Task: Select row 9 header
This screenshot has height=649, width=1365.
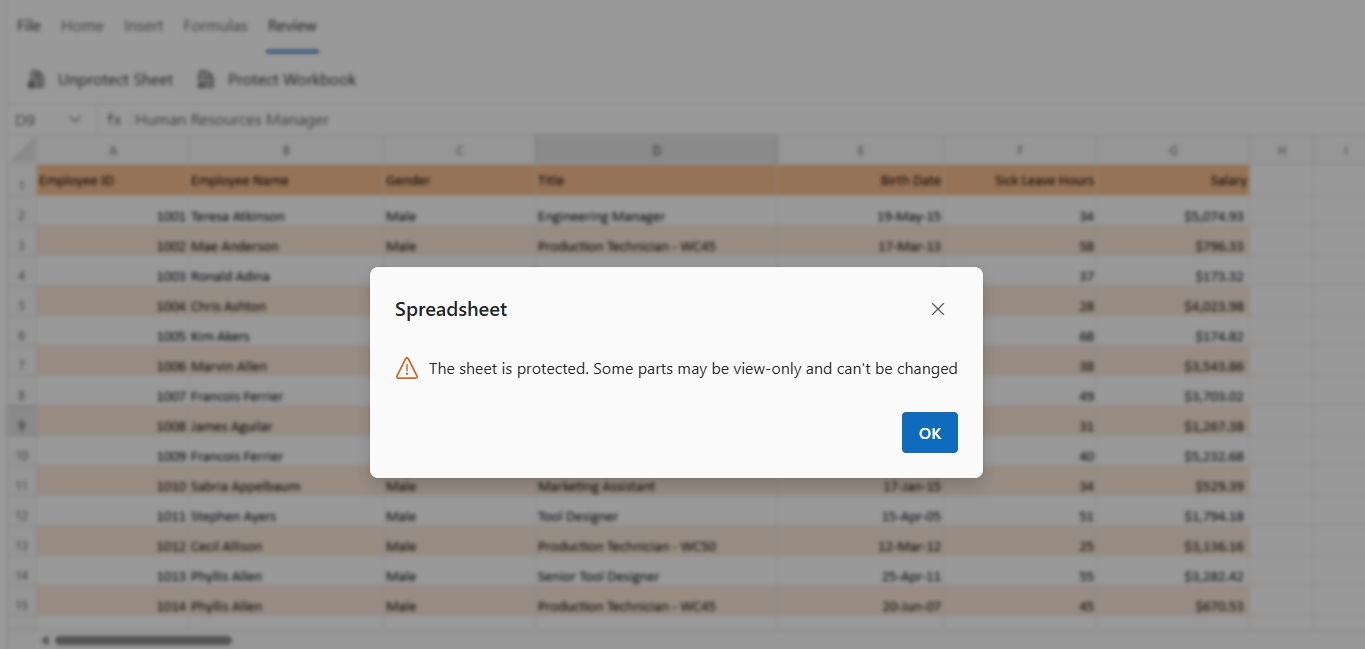Action: tap(22, 426)
